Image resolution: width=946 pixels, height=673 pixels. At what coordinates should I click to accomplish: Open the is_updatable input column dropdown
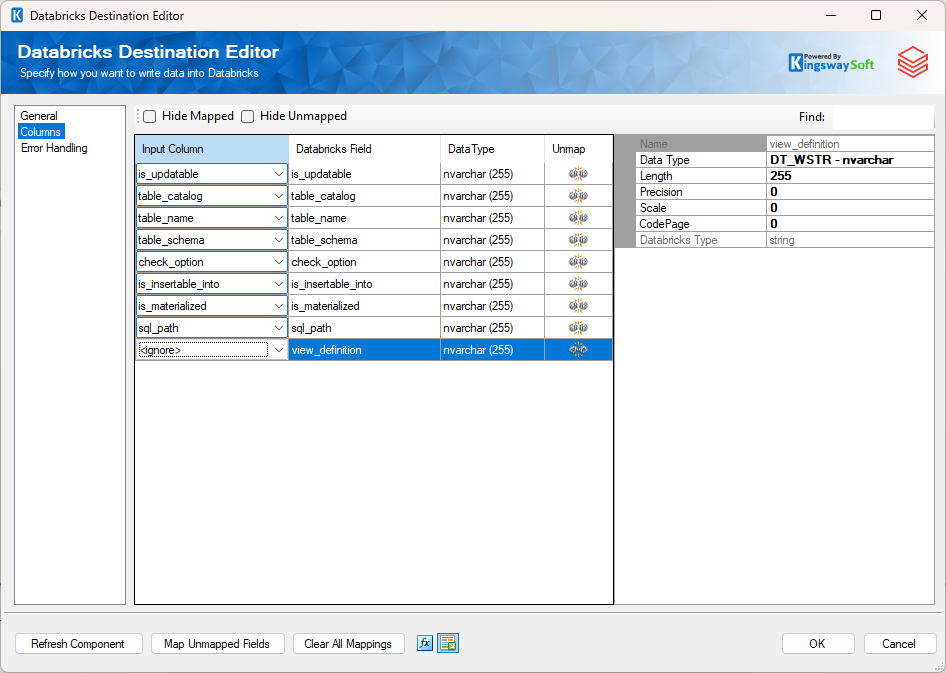(x=278, y=174)
